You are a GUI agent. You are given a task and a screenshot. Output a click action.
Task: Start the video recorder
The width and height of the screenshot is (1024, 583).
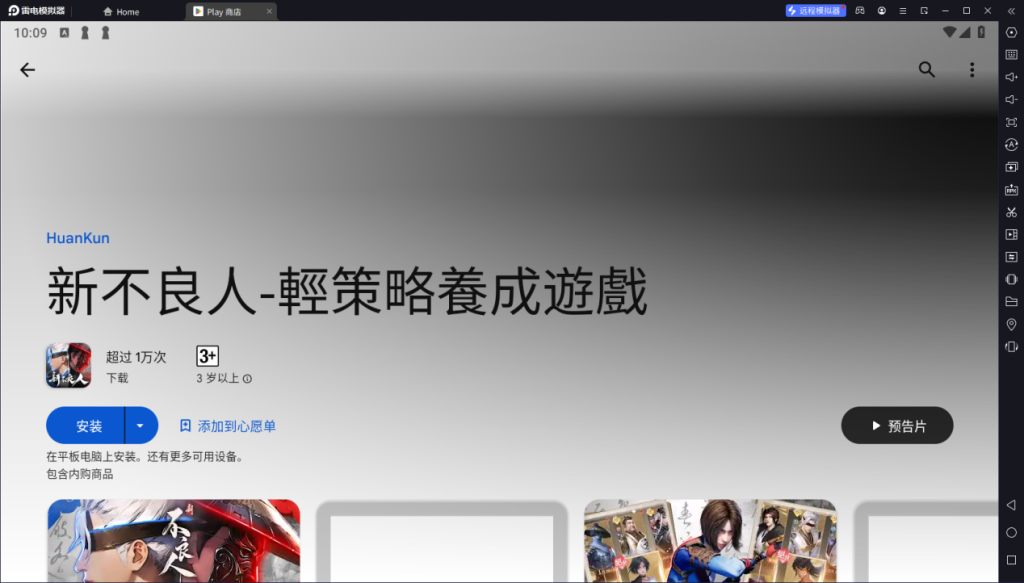[1011, 234]
